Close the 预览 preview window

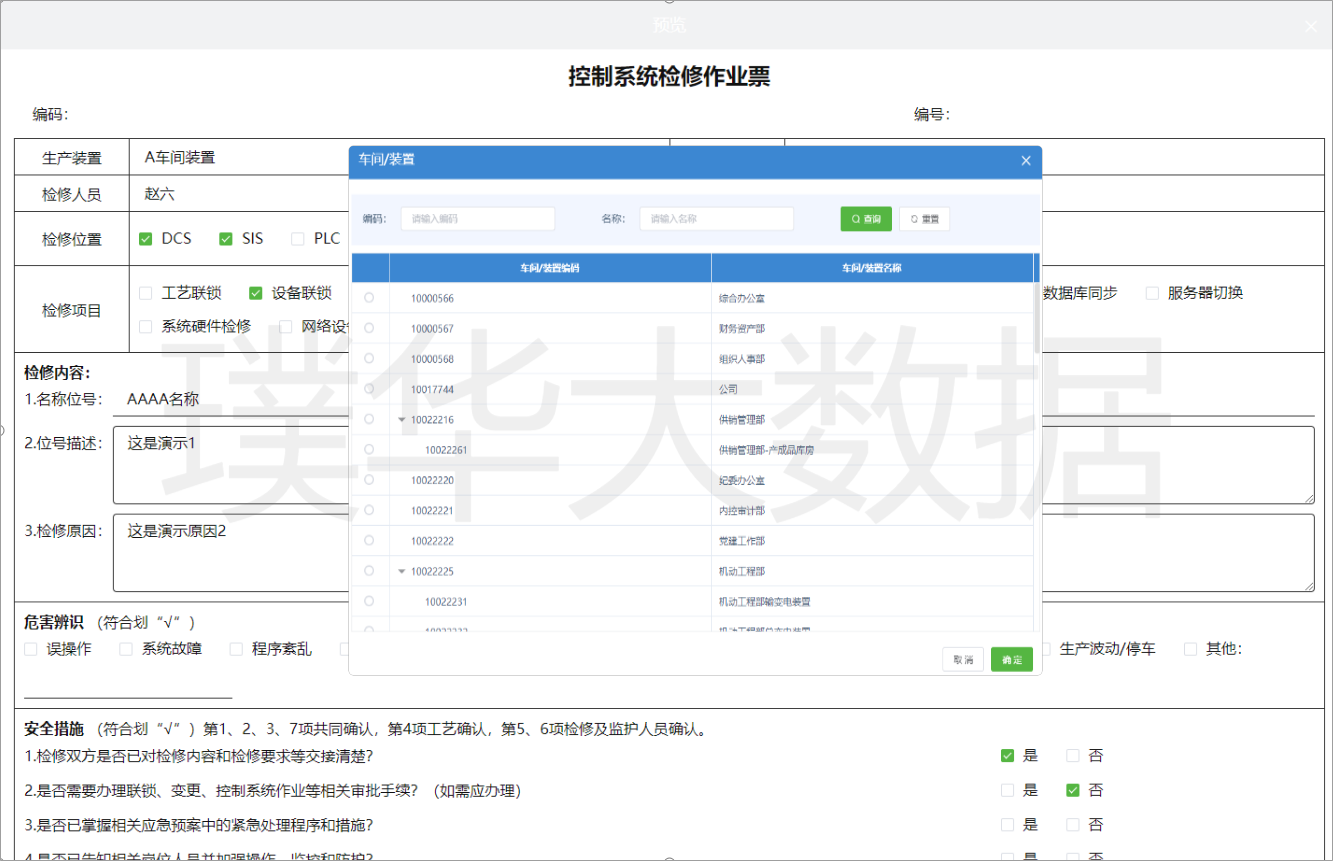(1311, 26)
